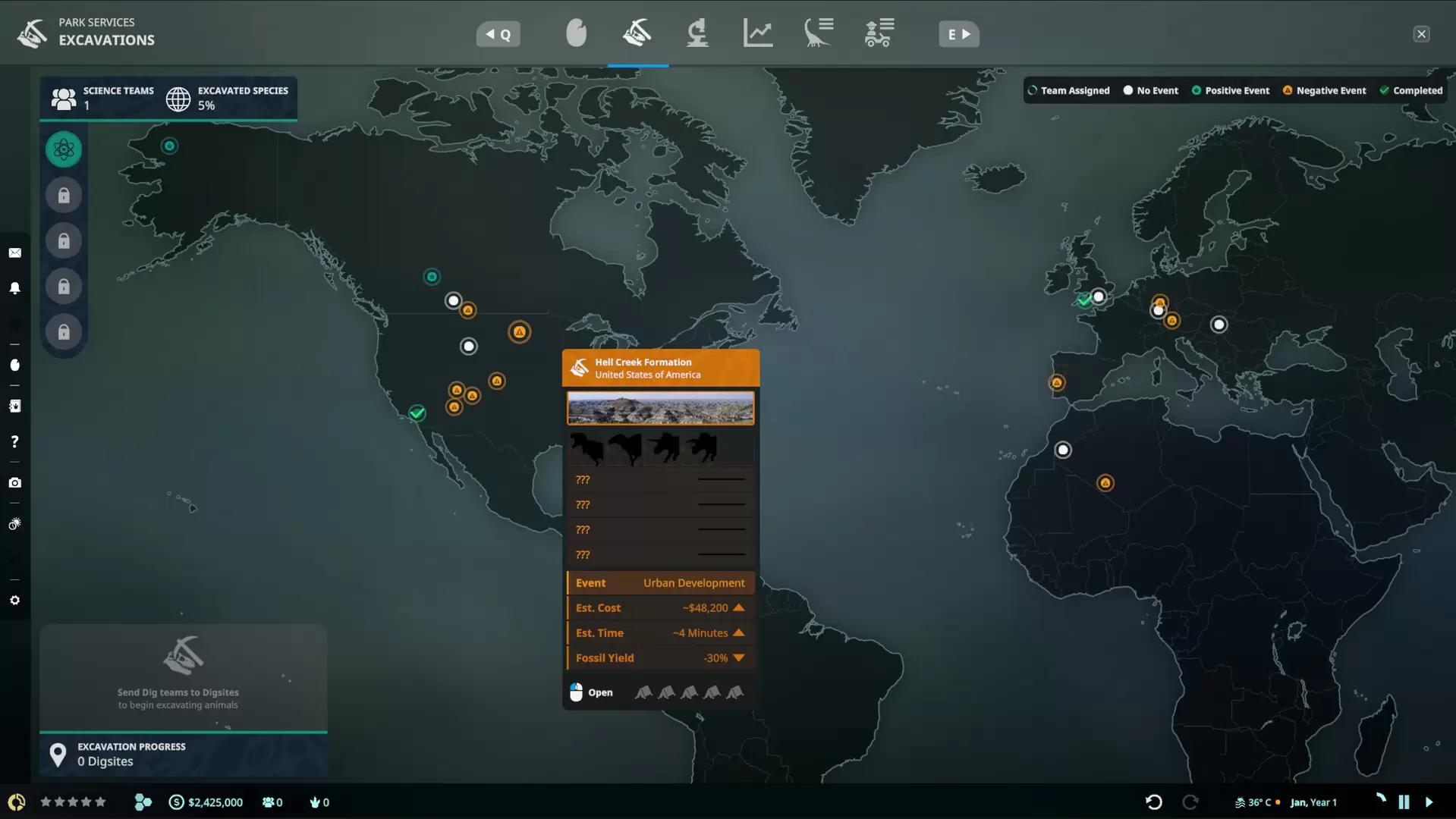The image size is (1456, 819).
Task: Activate the camera capture mode icon
Action: pyautogui.click(x=14, y=483)
